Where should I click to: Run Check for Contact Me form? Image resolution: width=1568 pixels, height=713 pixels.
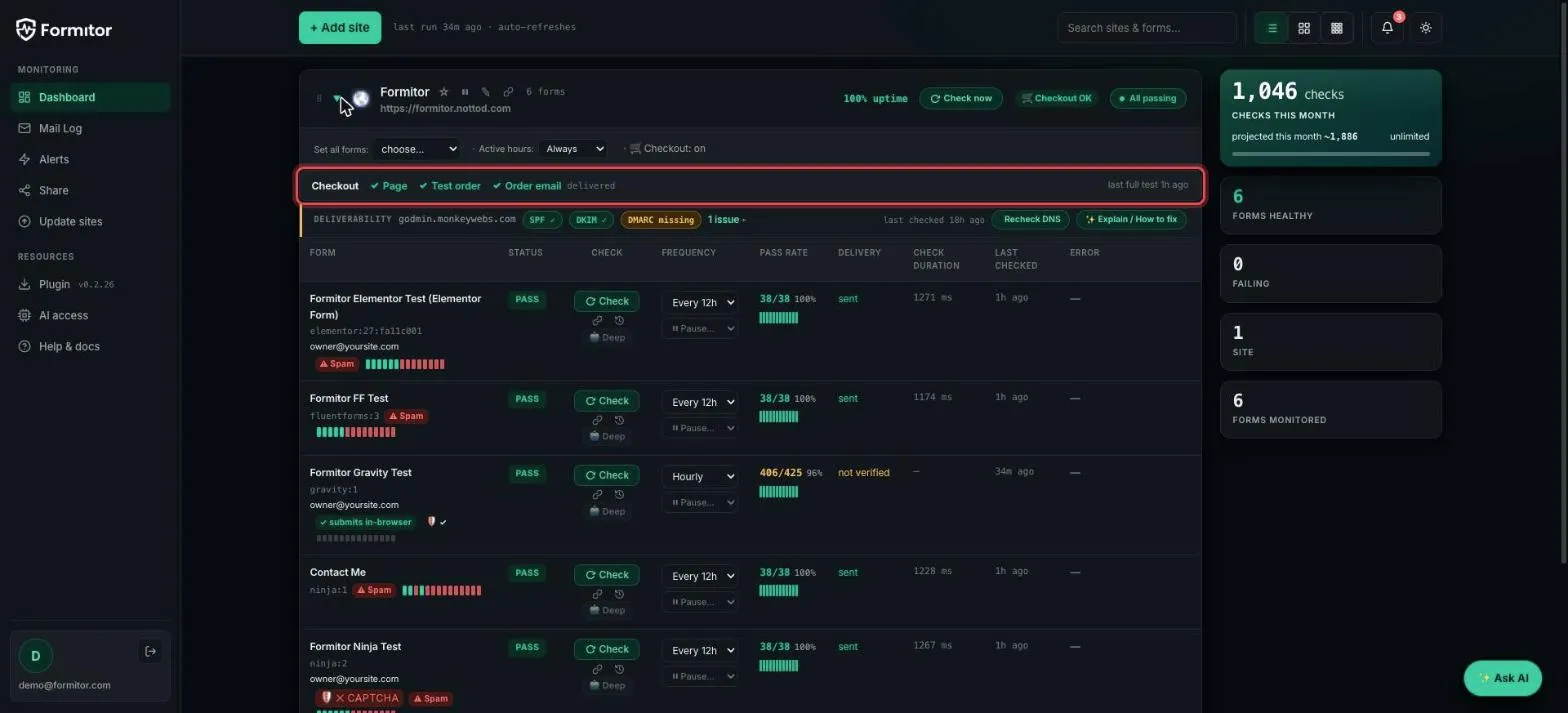(607, 575)
